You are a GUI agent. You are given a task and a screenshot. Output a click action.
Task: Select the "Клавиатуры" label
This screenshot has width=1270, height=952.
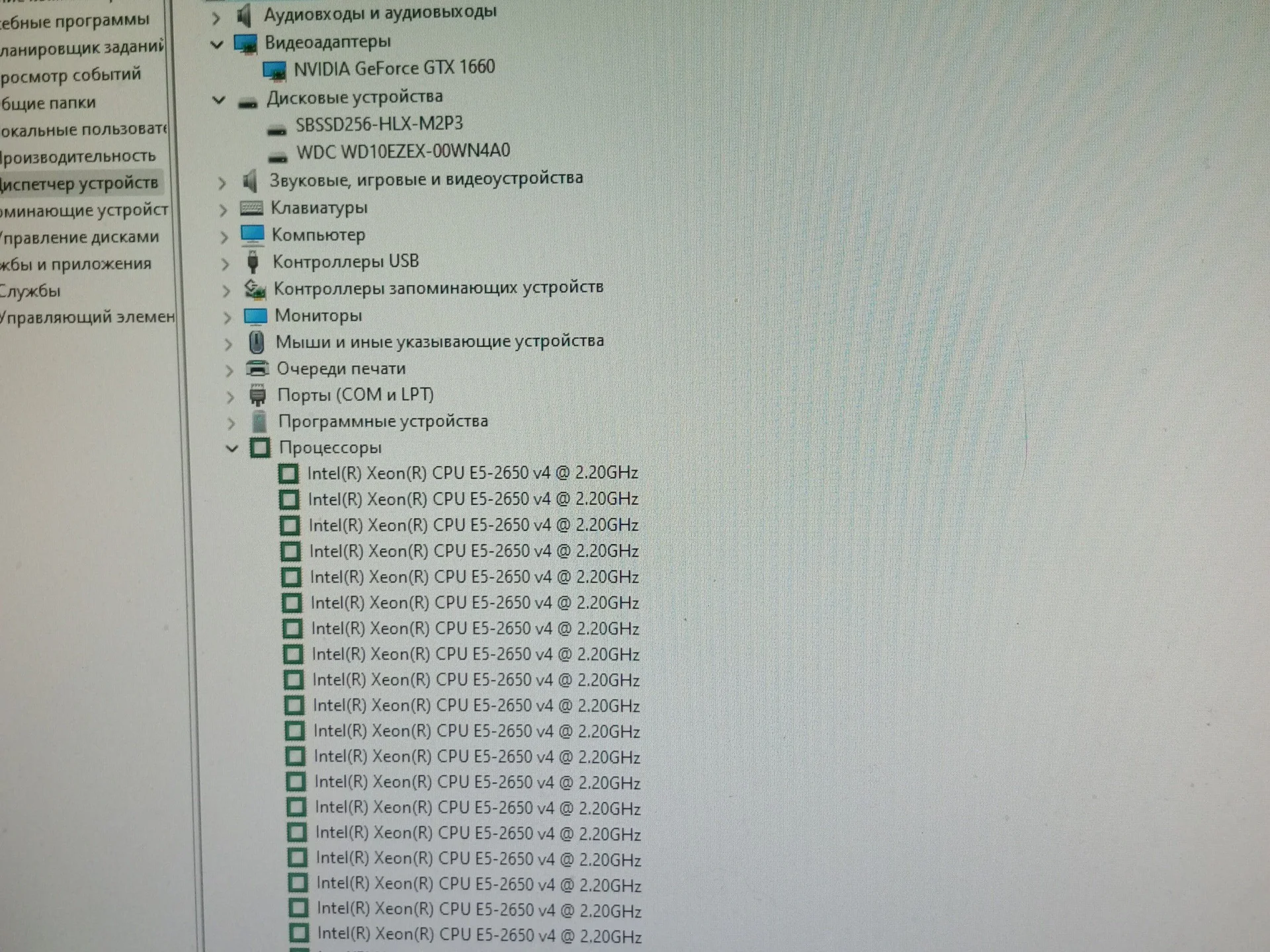pos(319,208)
